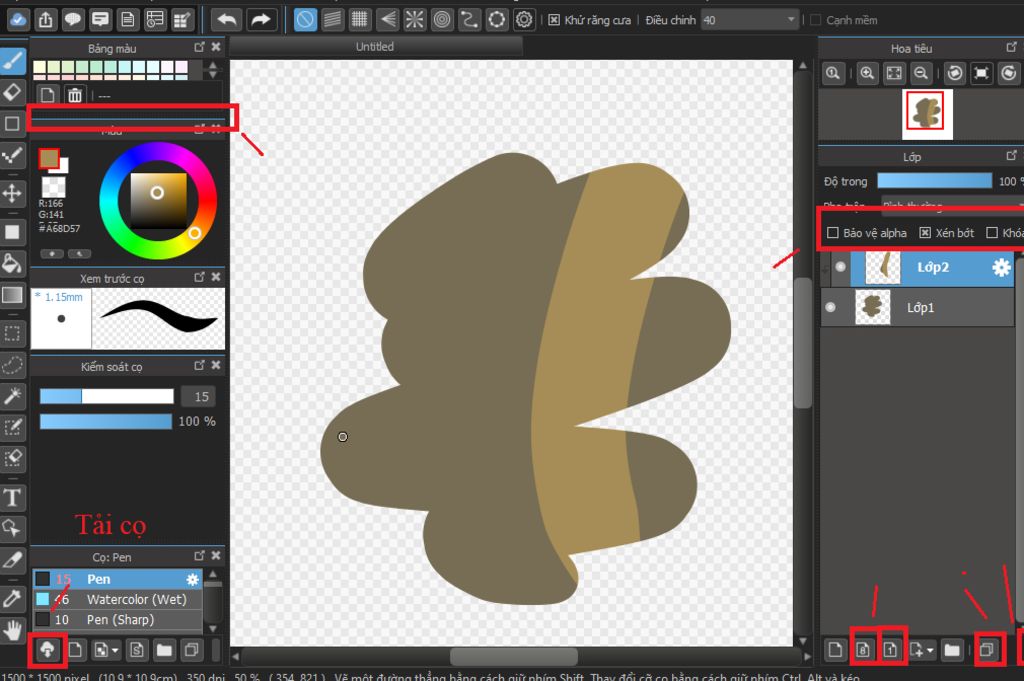Adjust the Độ trong layer opacity slider
The image size is (1024, 681).
(935, 182)
